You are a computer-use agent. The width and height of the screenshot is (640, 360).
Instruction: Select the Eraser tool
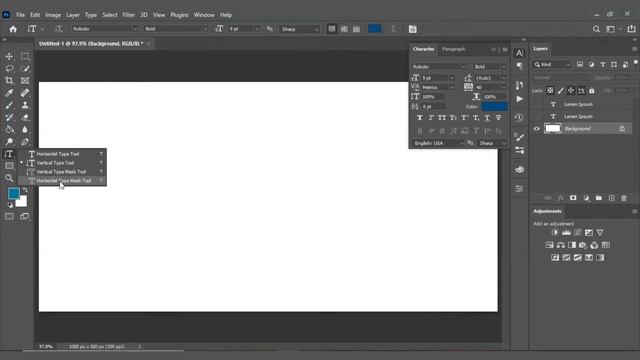tap(25, 118)
